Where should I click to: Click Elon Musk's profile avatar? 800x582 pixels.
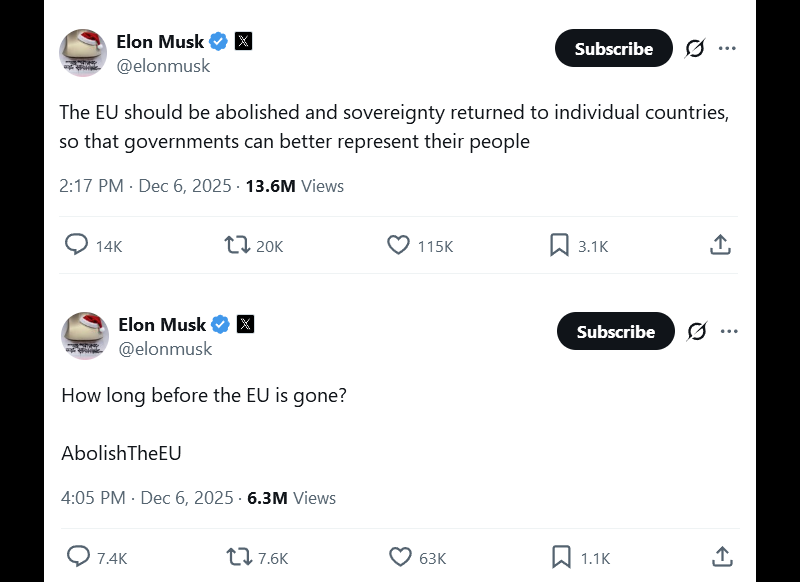[x=83, y=53]
